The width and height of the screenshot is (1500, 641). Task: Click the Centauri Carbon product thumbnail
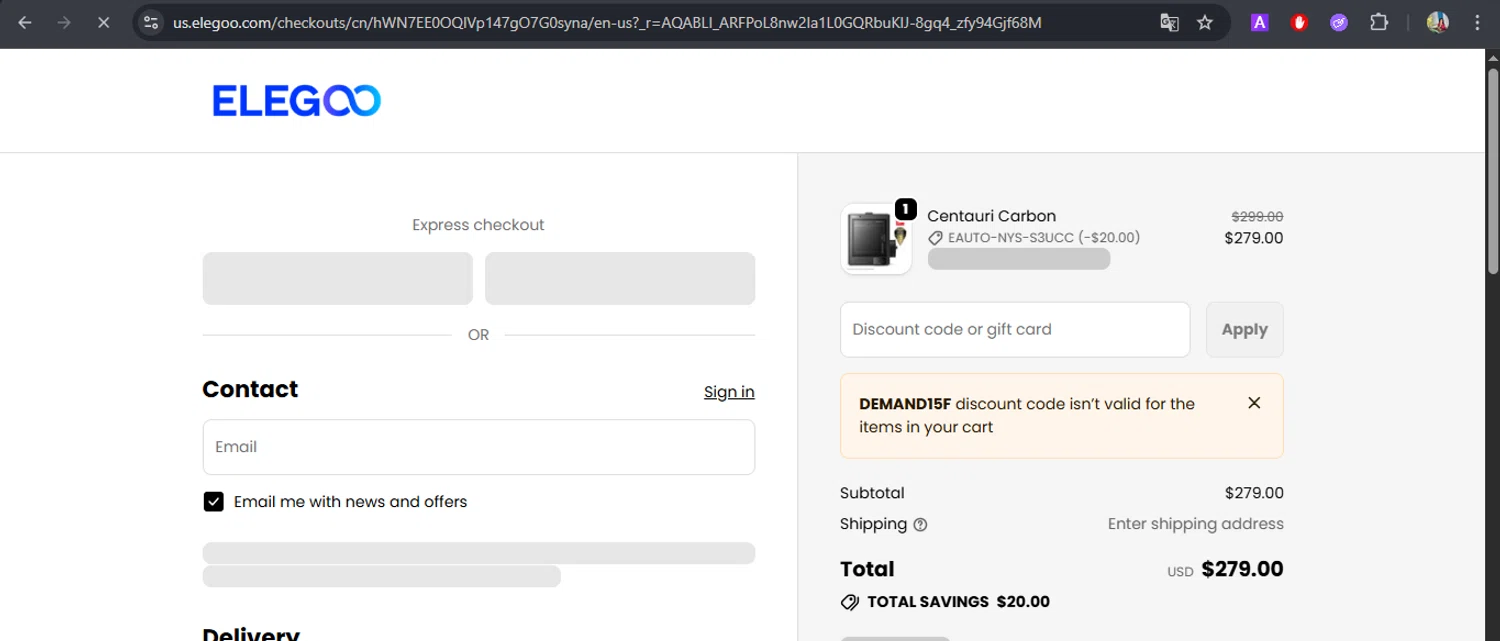coord(876,239)
